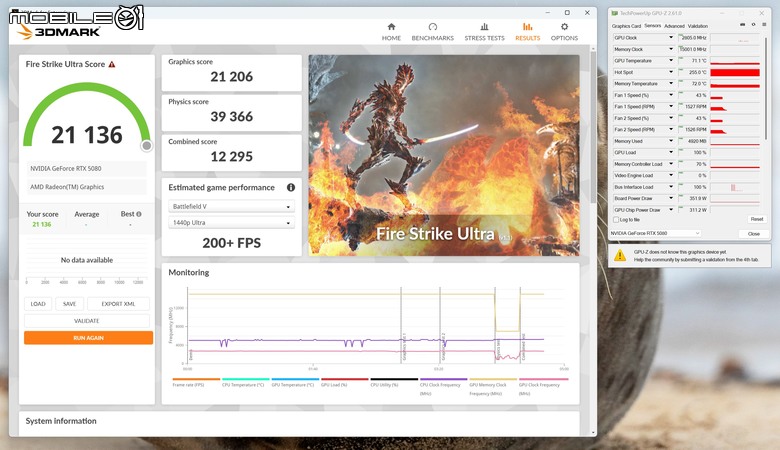Open GPU-Z NVIDIA GeForce RTX 5080 selector

(656, 233)
